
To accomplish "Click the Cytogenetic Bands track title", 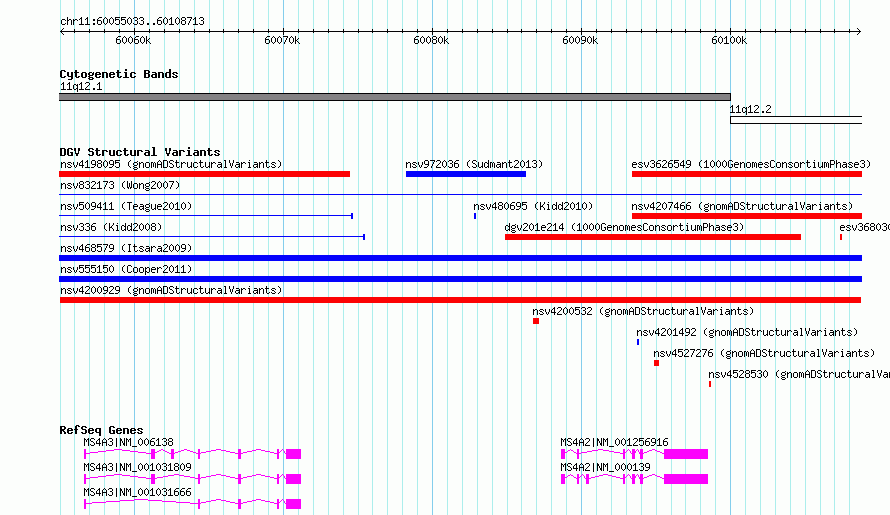I will click(119, 74).
